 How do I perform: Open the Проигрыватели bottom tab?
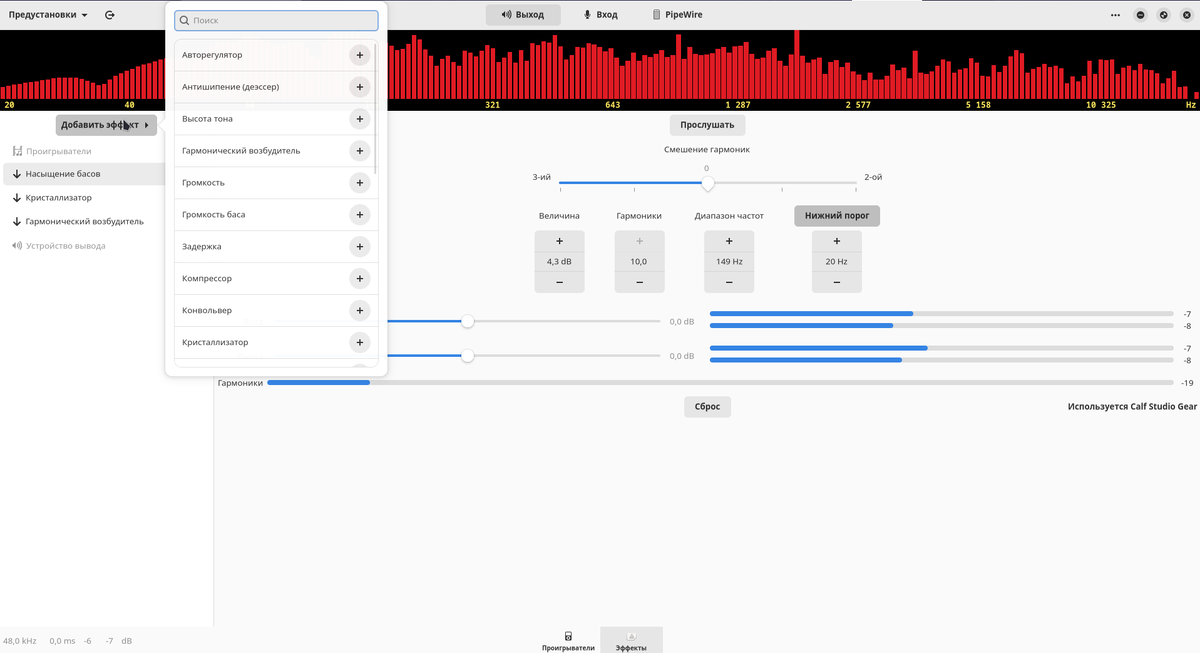click(x=568, y=641)
